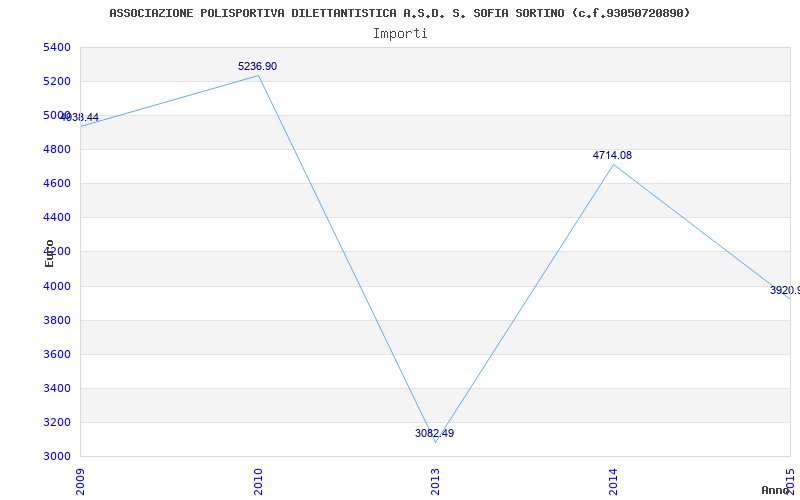Click the 3800 y-axis tick label
The height and width of the screenshot is (500, 800).
tap(57, 320)
